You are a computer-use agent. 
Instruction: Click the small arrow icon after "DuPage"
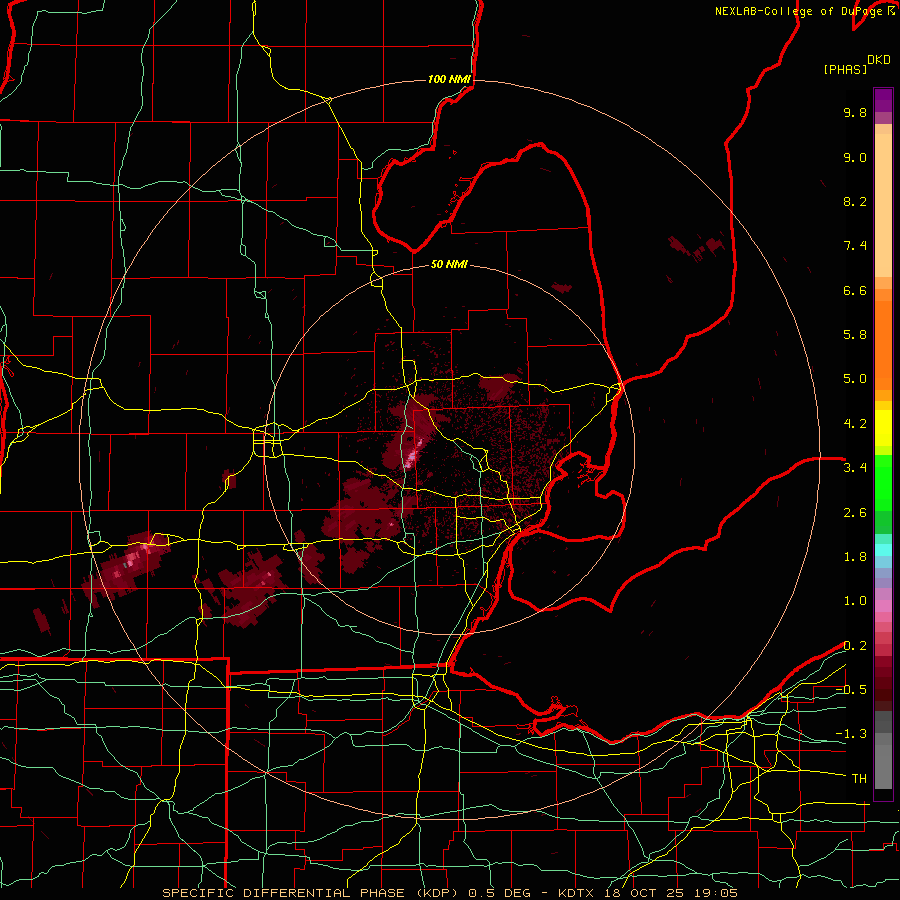coord(891,11)
